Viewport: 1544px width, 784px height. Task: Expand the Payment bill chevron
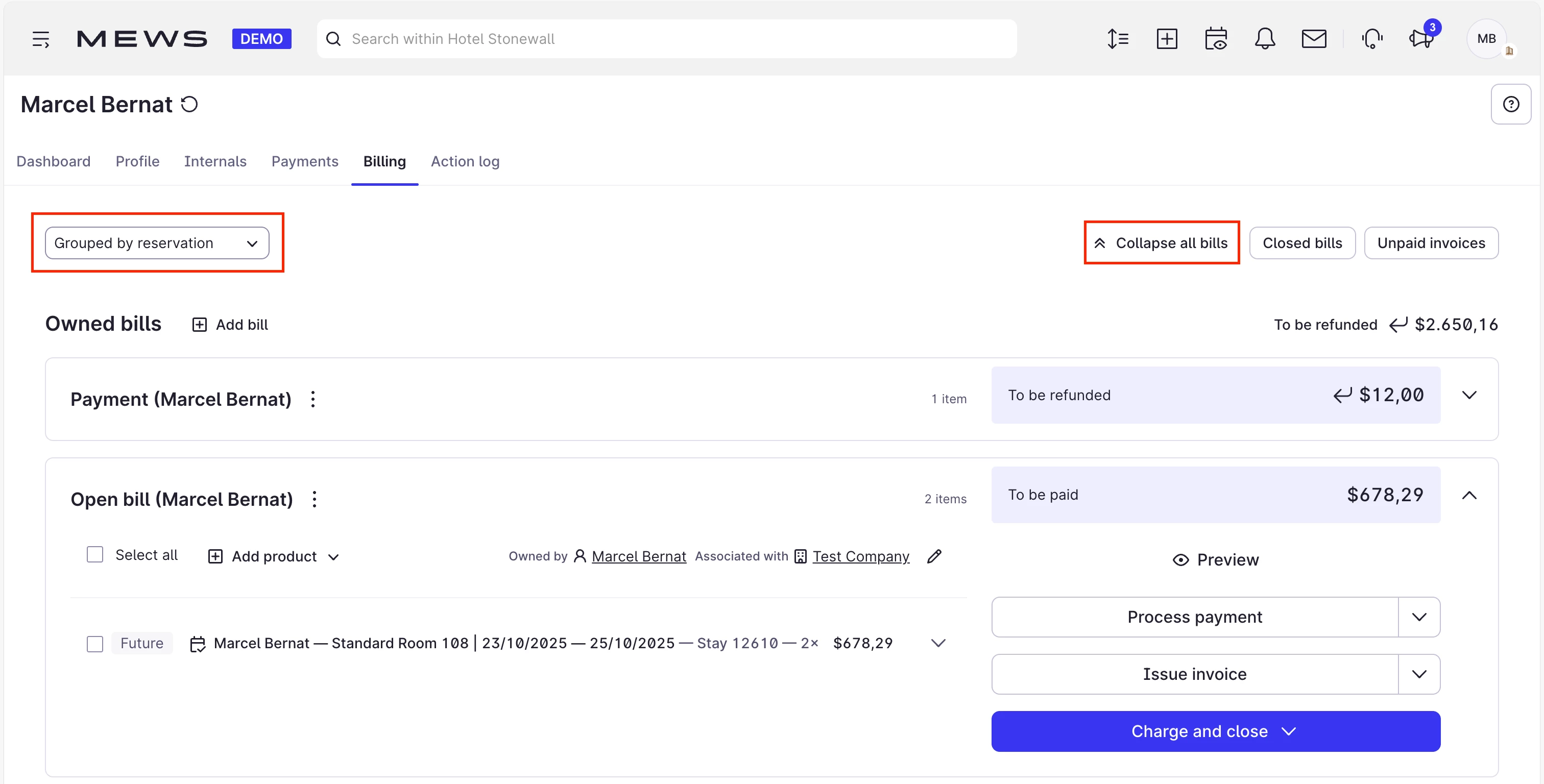pyautogui.click(x=1469, y=395)
